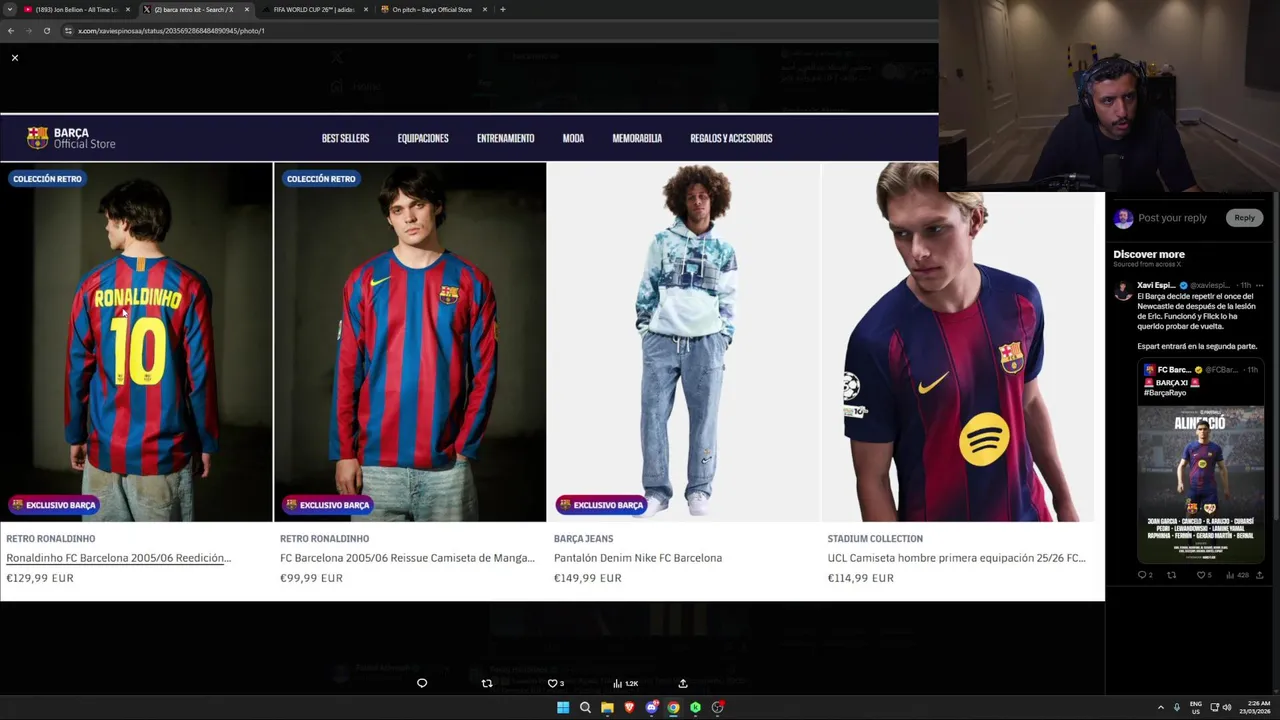
Task: Open ENTRENAMIENTO in the store menu
Action: coord(505,138)
